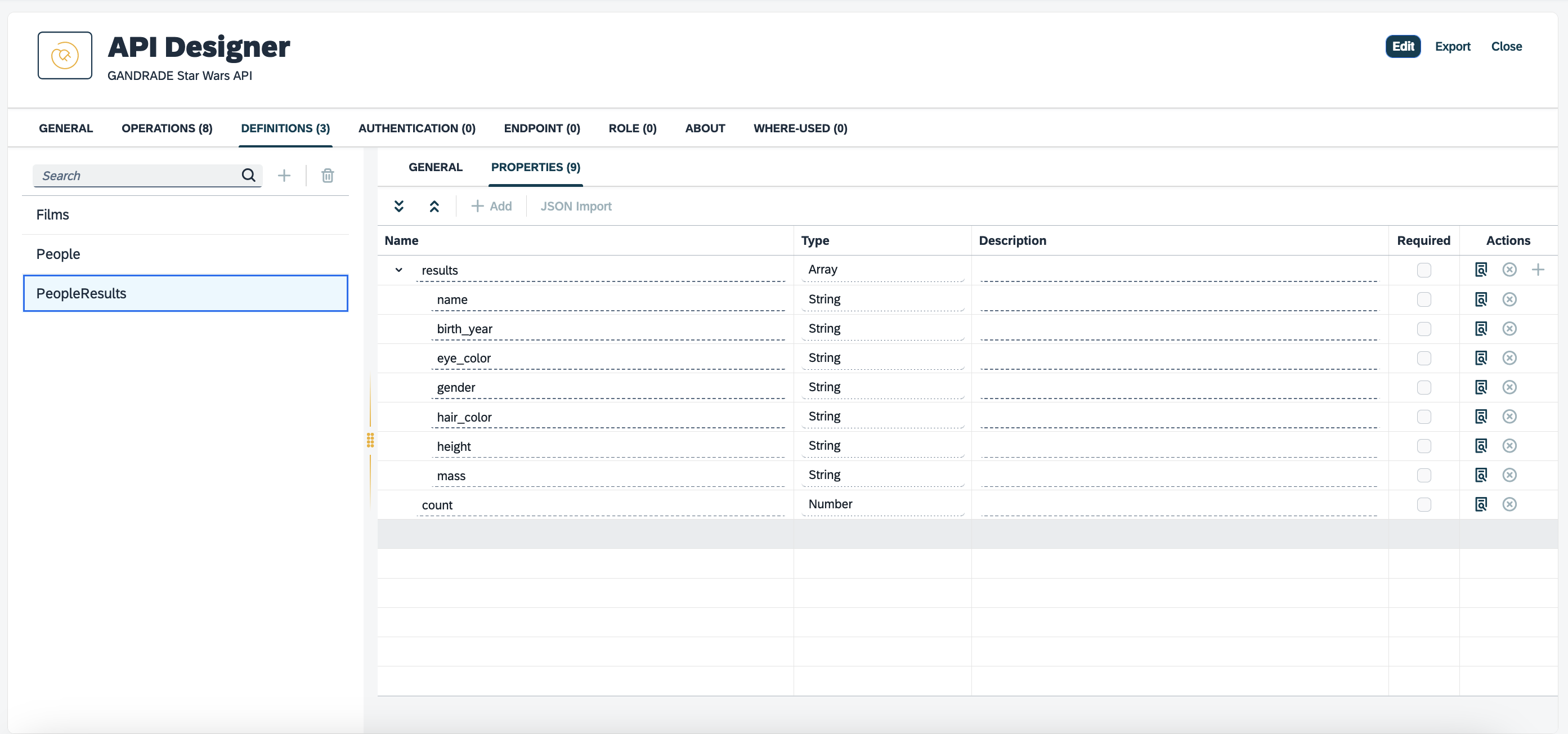1568x734 pixels.
Task: Click the remove icon on the mass row
Action: [1509, 475]
